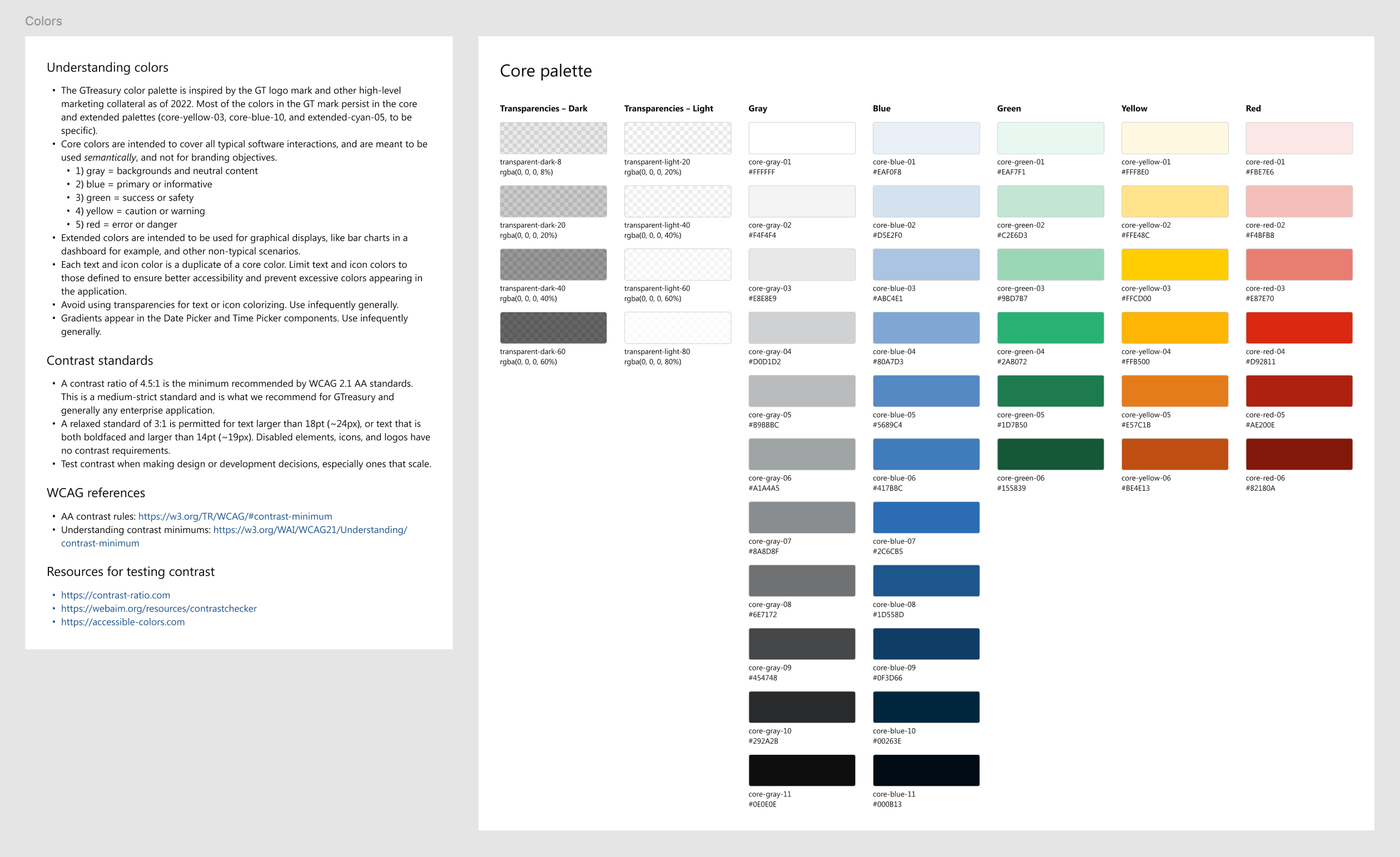
Task: Click the 'Transparencies – Dark' column header
Action: point(544,108)
